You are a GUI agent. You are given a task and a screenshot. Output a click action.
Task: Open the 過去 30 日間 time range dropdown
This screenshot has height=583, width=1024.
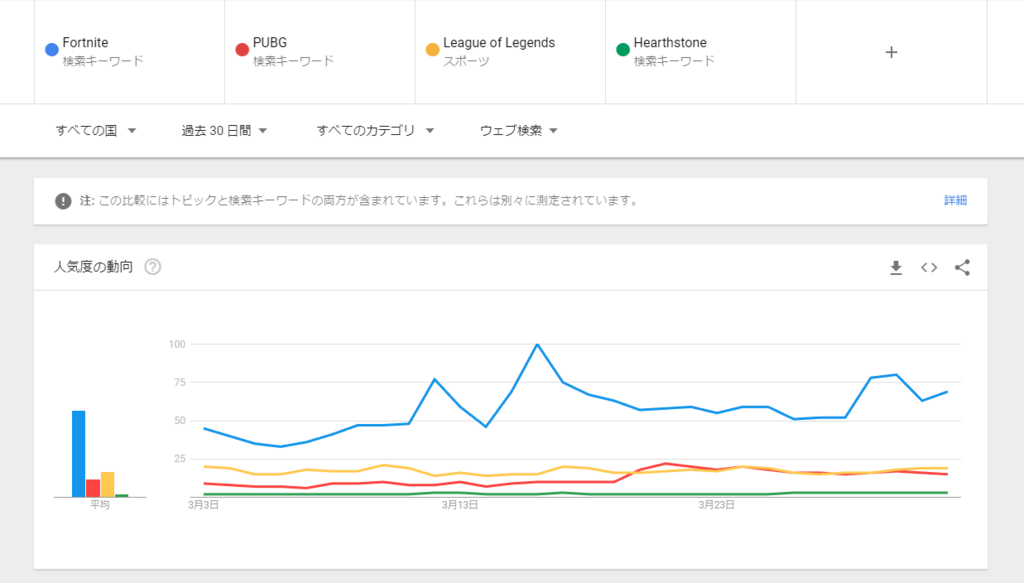click(224, 131)
